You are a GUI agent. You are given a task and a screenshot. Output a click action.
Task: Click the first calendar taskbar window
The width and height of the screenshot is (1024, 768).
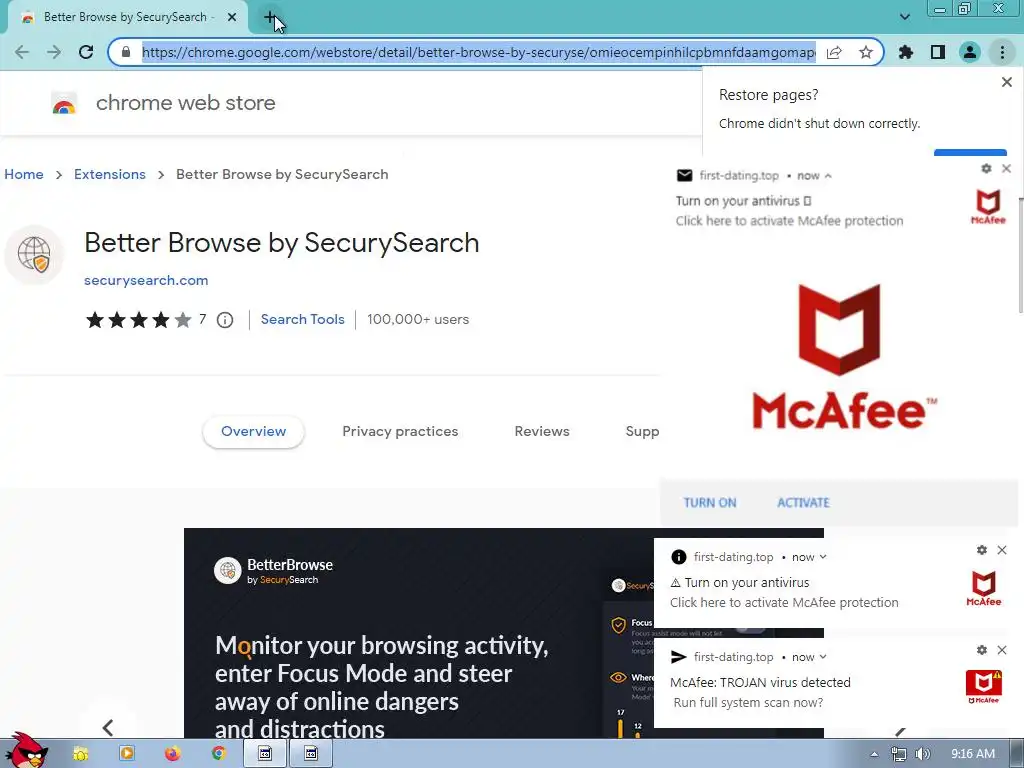coord(265,754)
